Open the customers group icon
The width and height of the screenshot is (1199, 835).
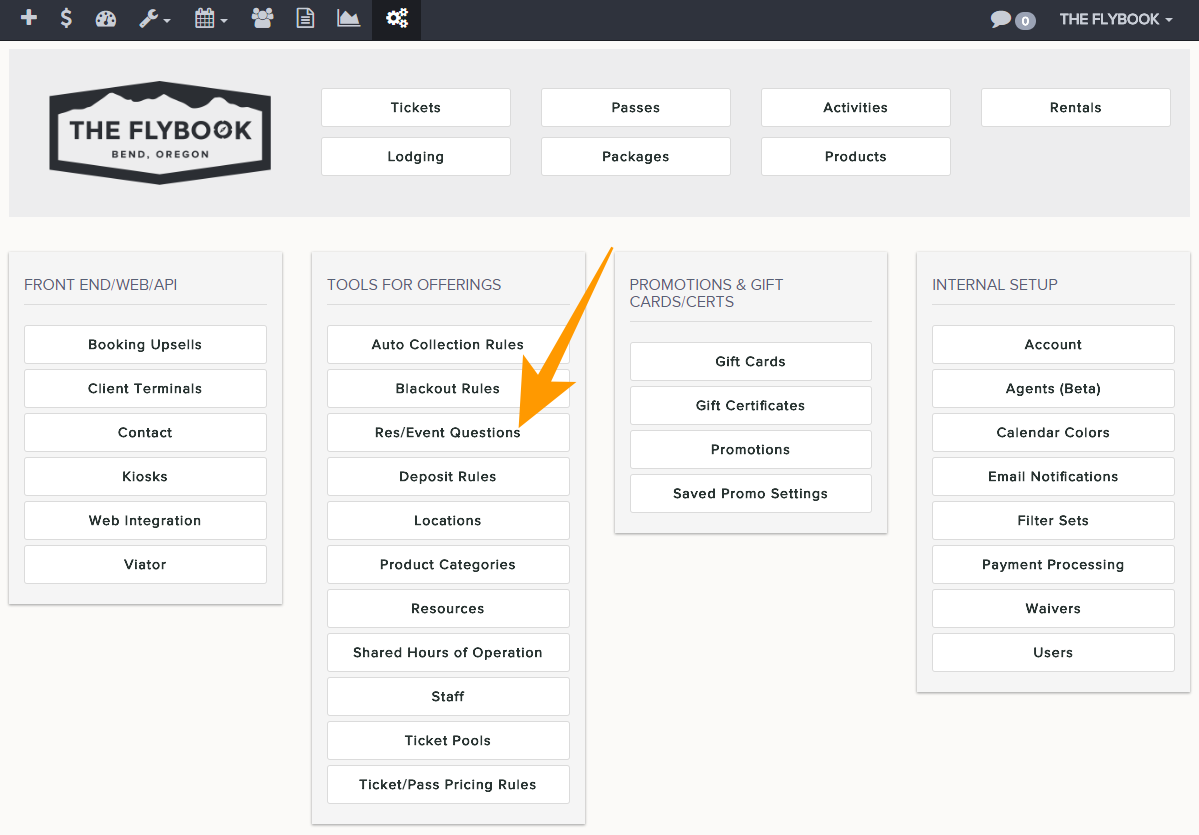coord(262,18)
